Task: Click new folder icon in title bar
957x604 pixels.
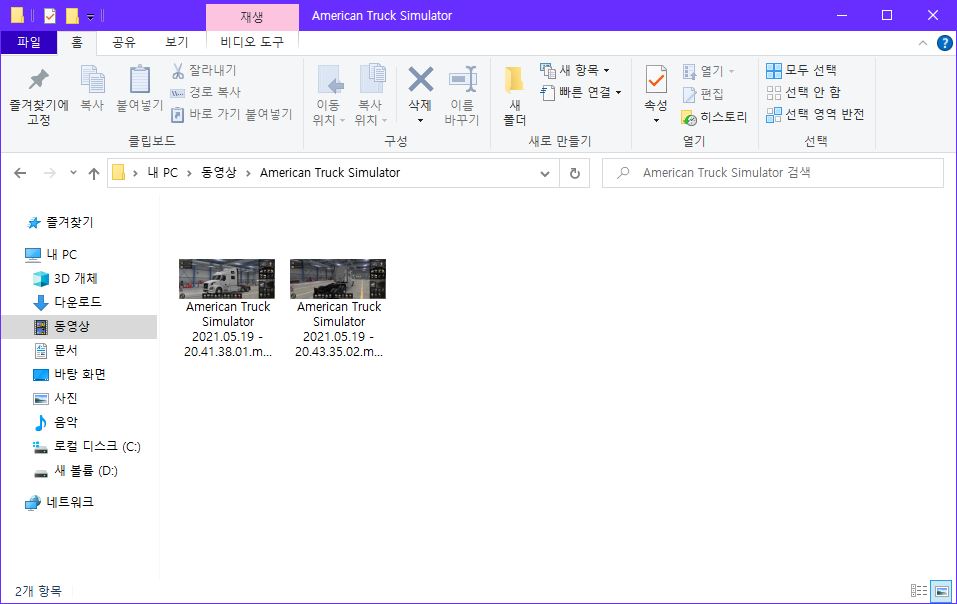Action: (73, 15)
